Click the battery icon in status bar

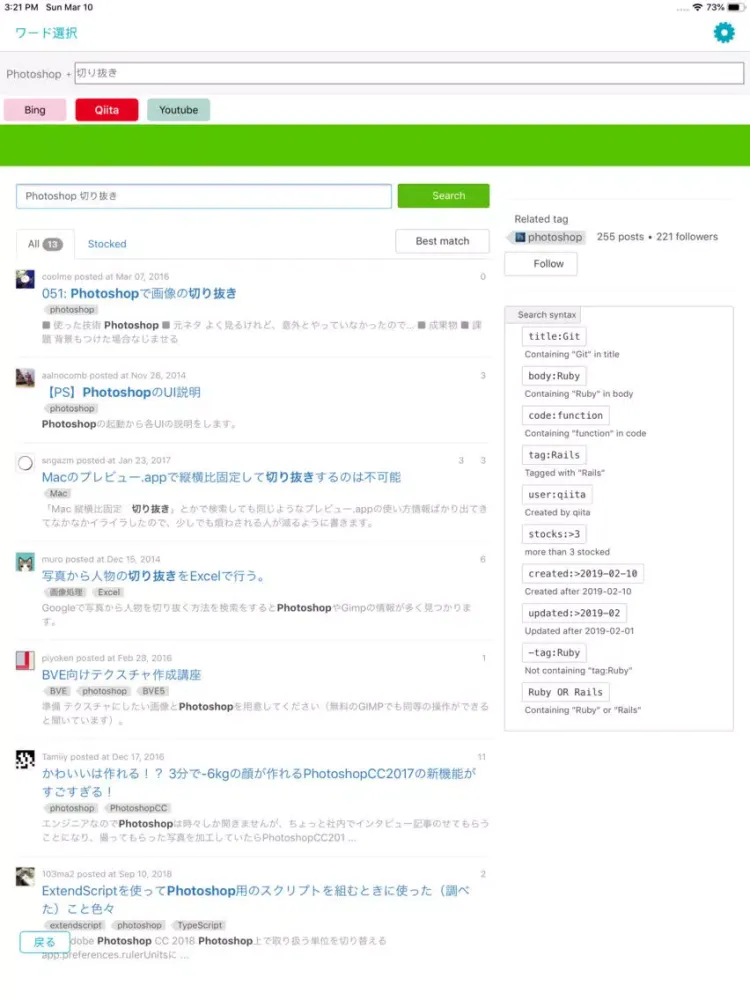(736, 7)
